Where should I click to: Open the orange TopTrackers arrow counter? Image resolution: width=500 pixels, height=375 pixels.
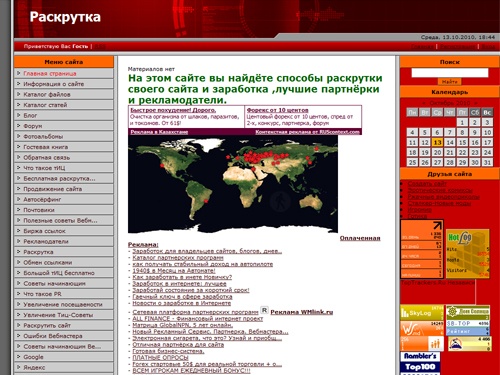coord(422,249)
